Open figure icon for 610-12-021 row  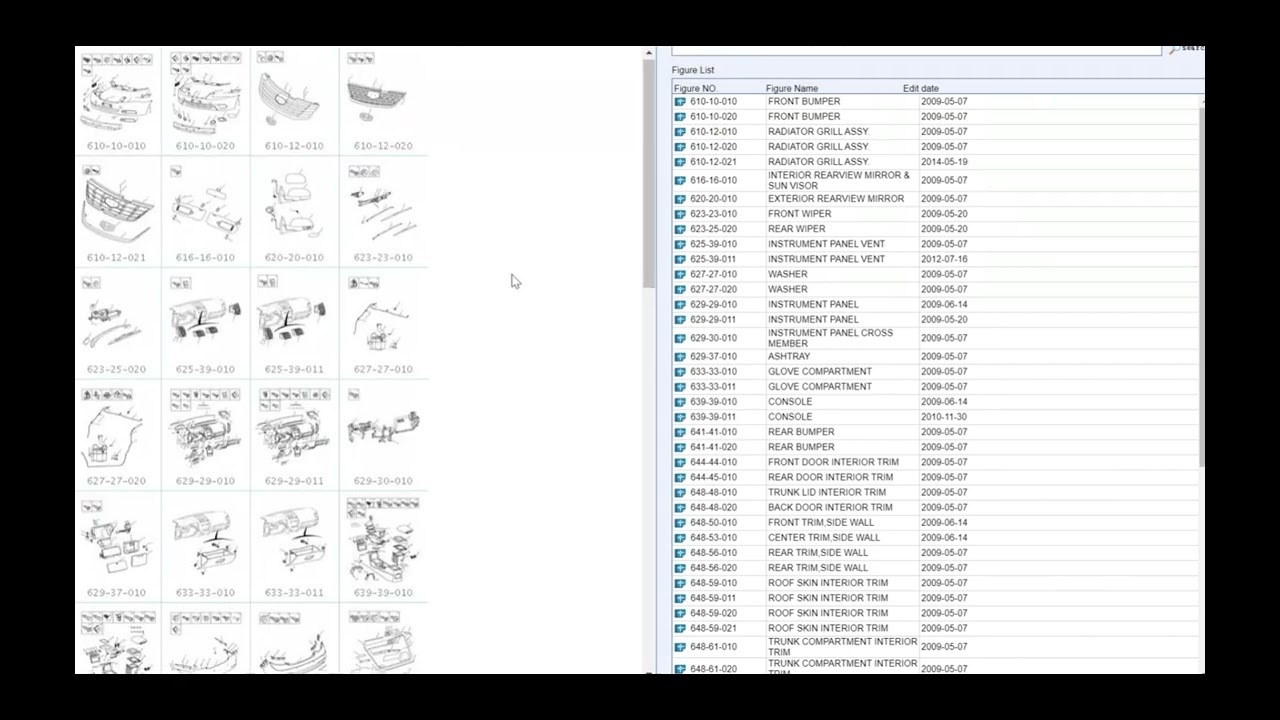(680, 161)
